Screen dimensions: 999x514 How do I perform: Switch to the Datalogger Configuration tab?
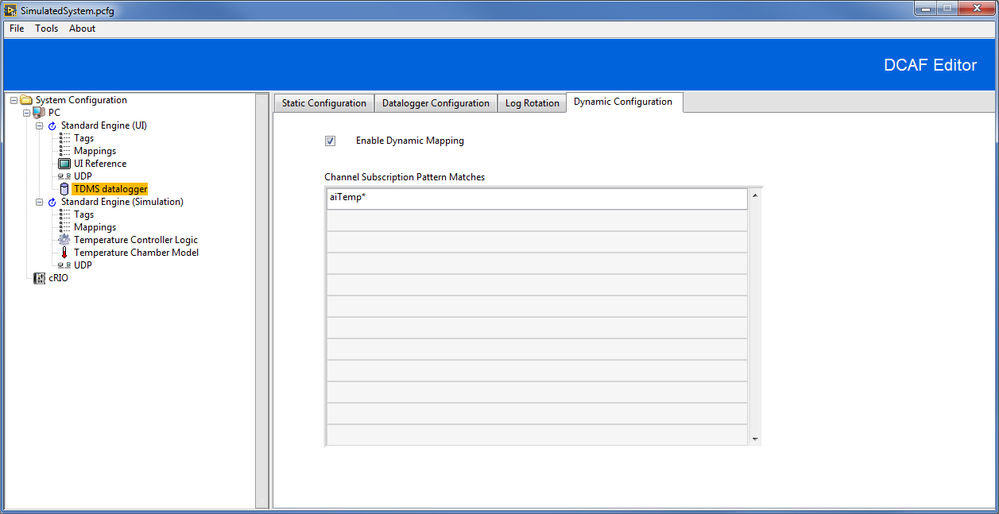[436, 103]
